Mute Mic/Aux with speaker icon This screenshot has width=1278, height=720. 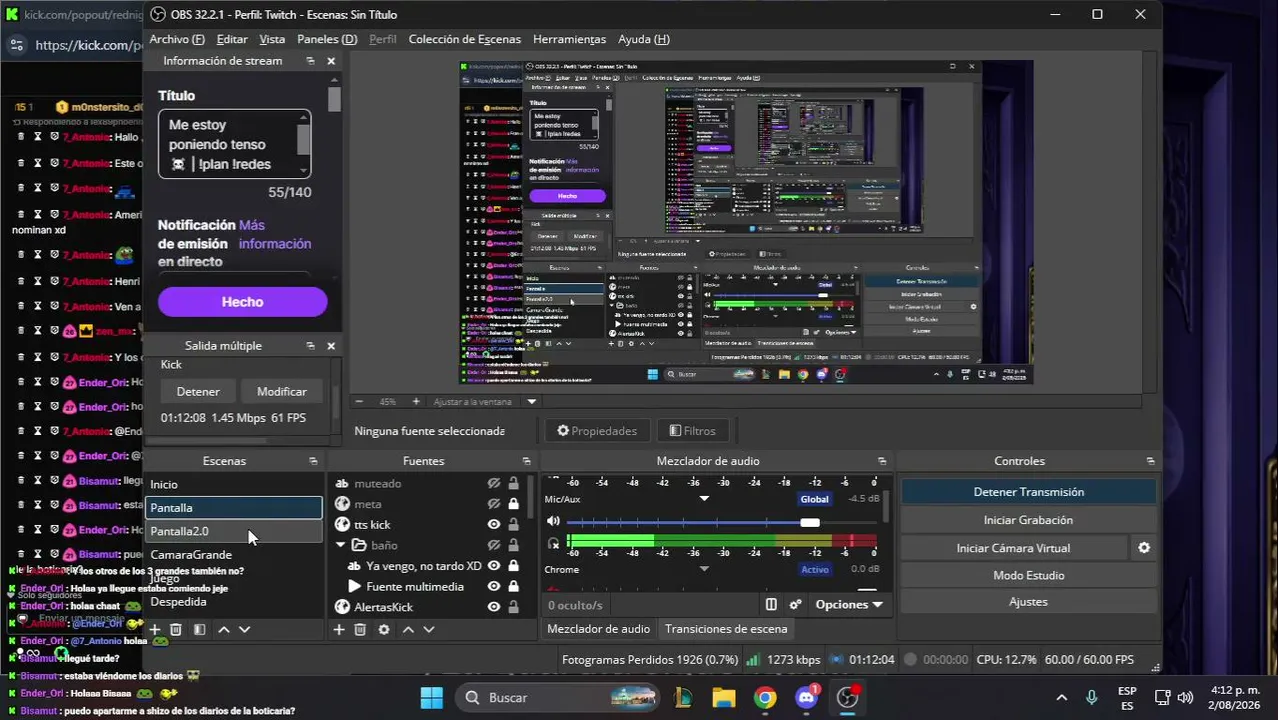[553, 522]
